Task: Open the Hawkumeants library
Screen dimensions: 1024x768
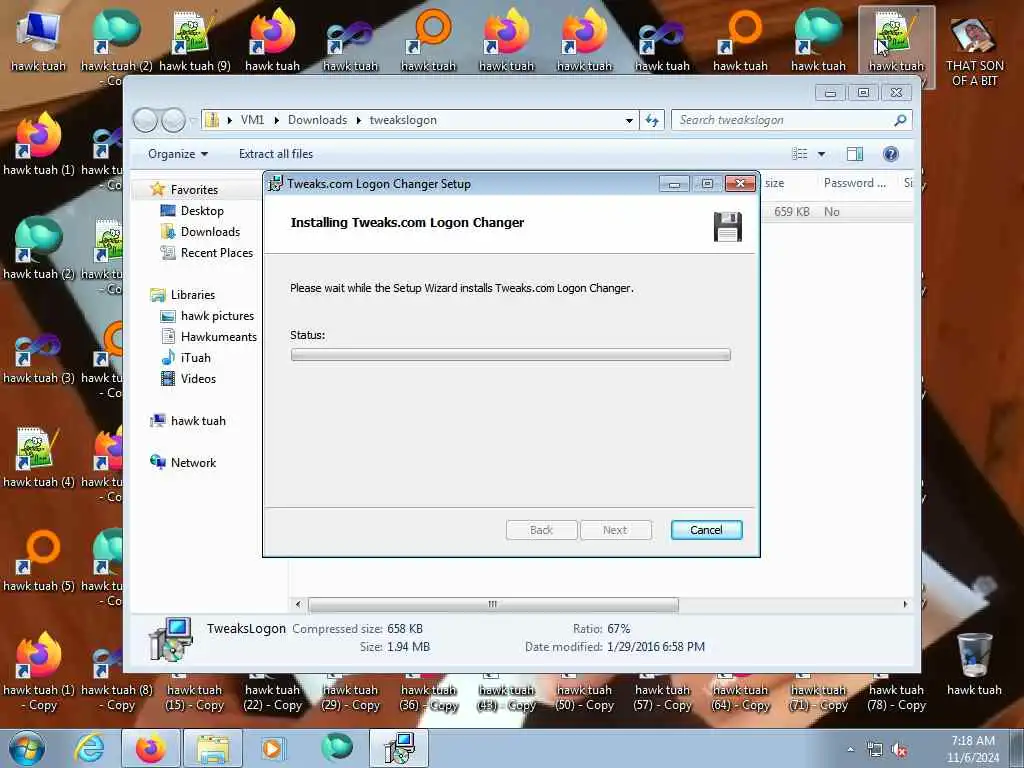Action: tap(218, 336)
